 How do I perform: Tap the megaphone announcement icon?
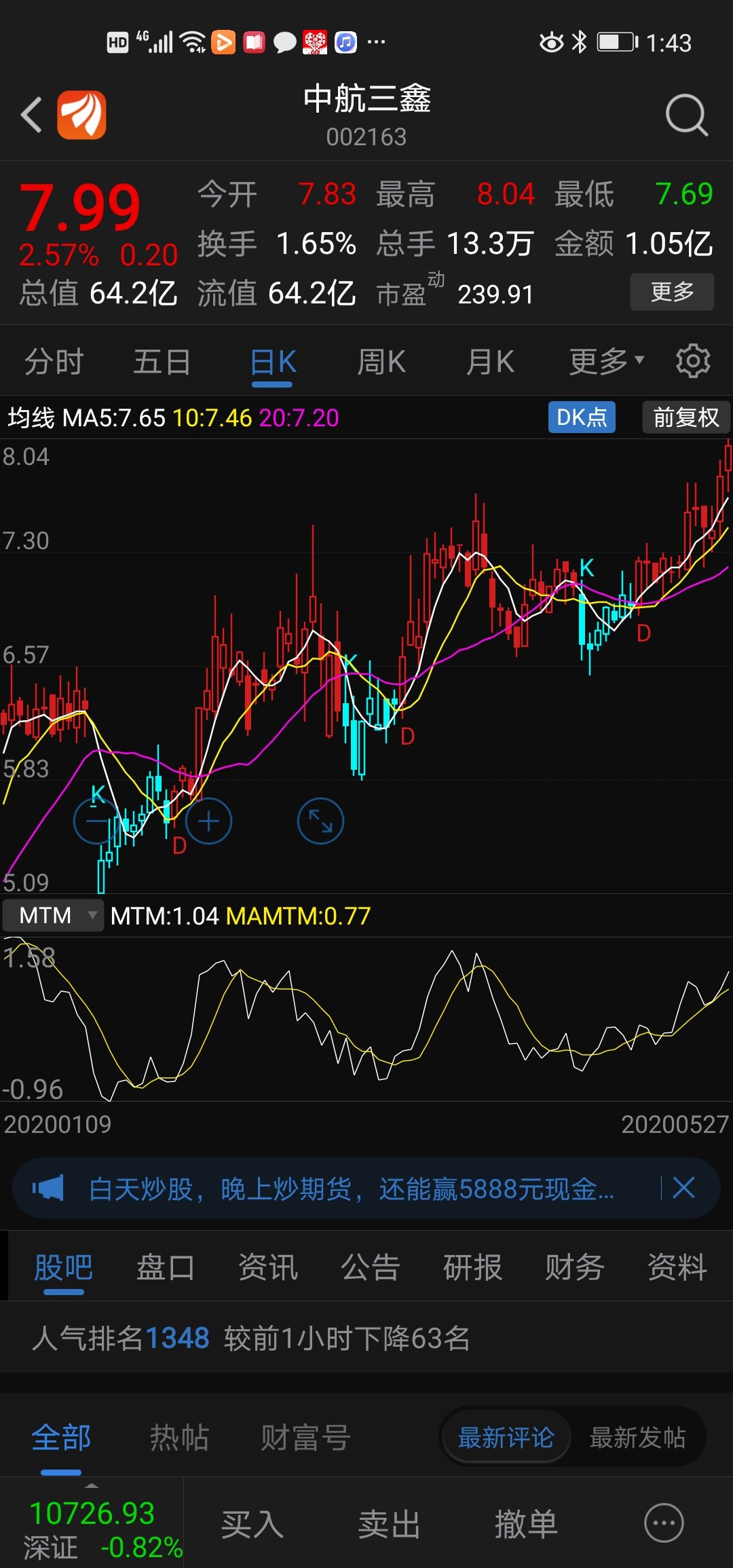(x=48, y=1188)
